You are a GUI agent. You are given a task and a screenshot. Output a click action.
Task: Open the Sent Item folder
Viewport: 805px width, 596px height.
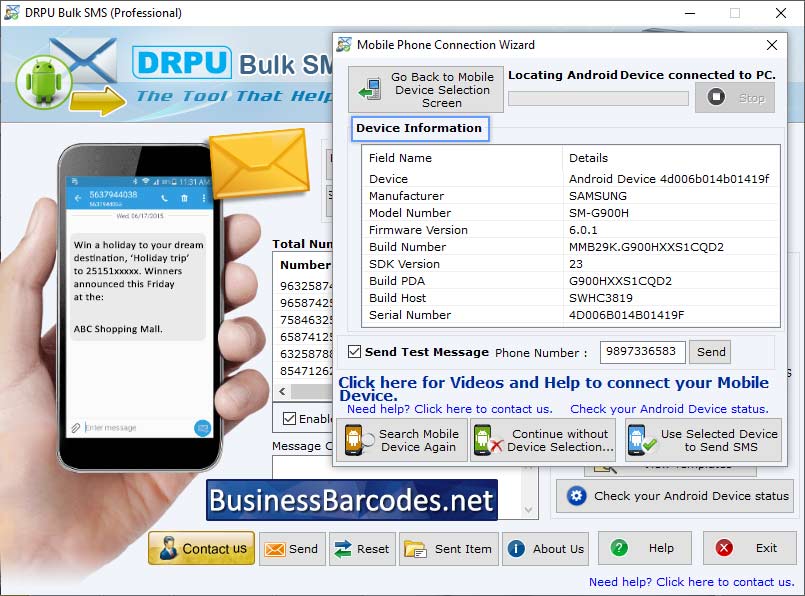click(x=448, y=548)
